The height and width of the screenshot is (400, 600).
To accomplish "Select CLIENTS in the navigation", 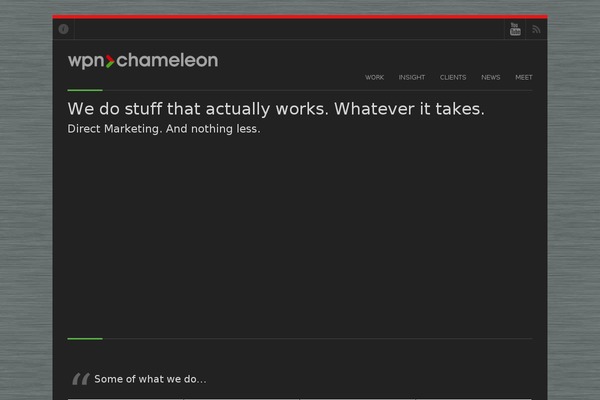I will tap(453, 77).
